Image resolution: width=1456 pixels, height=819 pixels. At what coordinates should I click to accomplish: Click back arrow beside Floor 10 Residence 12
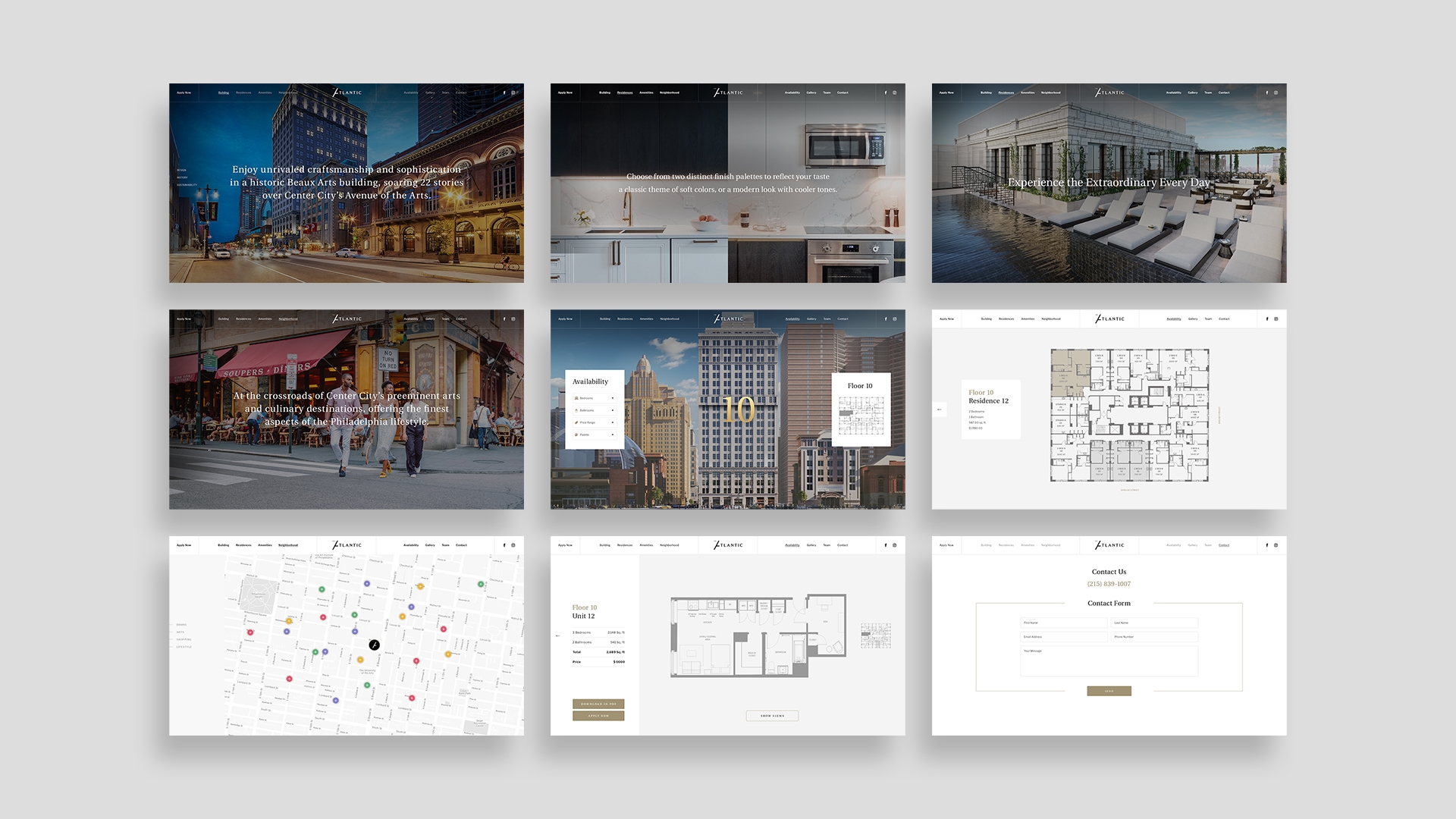coord(940,409)
